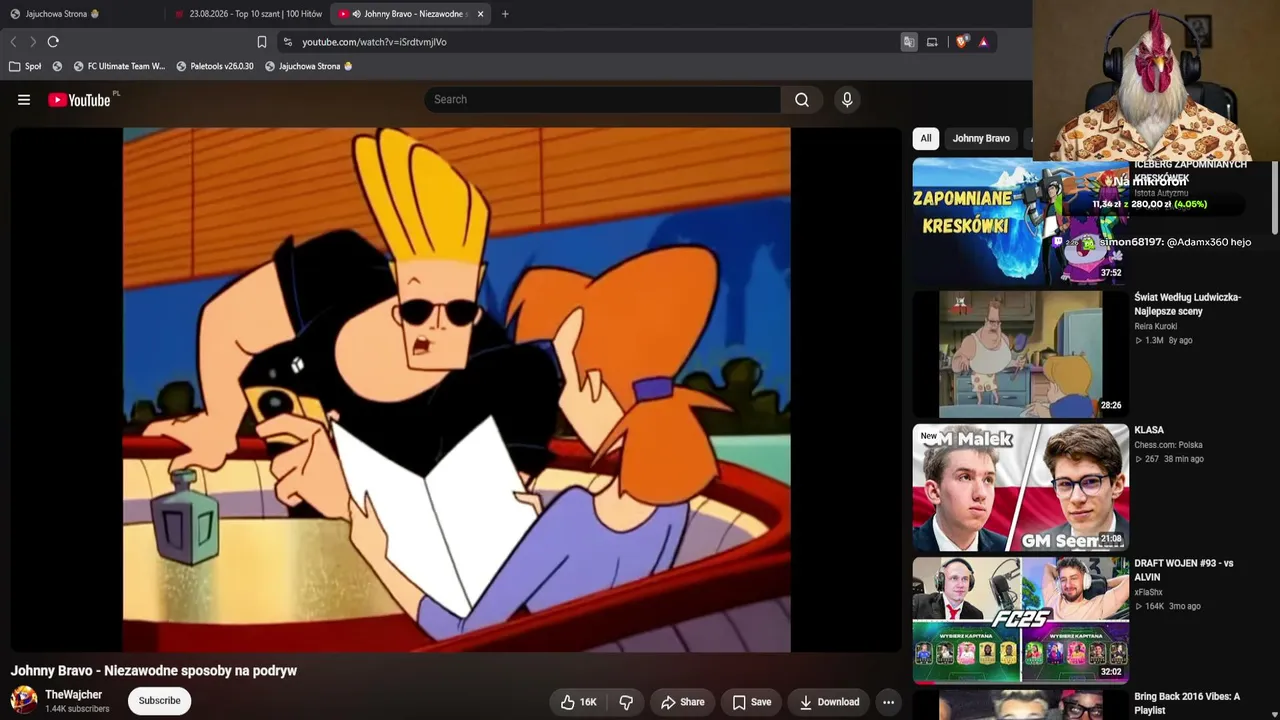This screenshot has width=1280, height=720.
Task: Open TheWajcher channel name link
Action: tap(73, 695)
